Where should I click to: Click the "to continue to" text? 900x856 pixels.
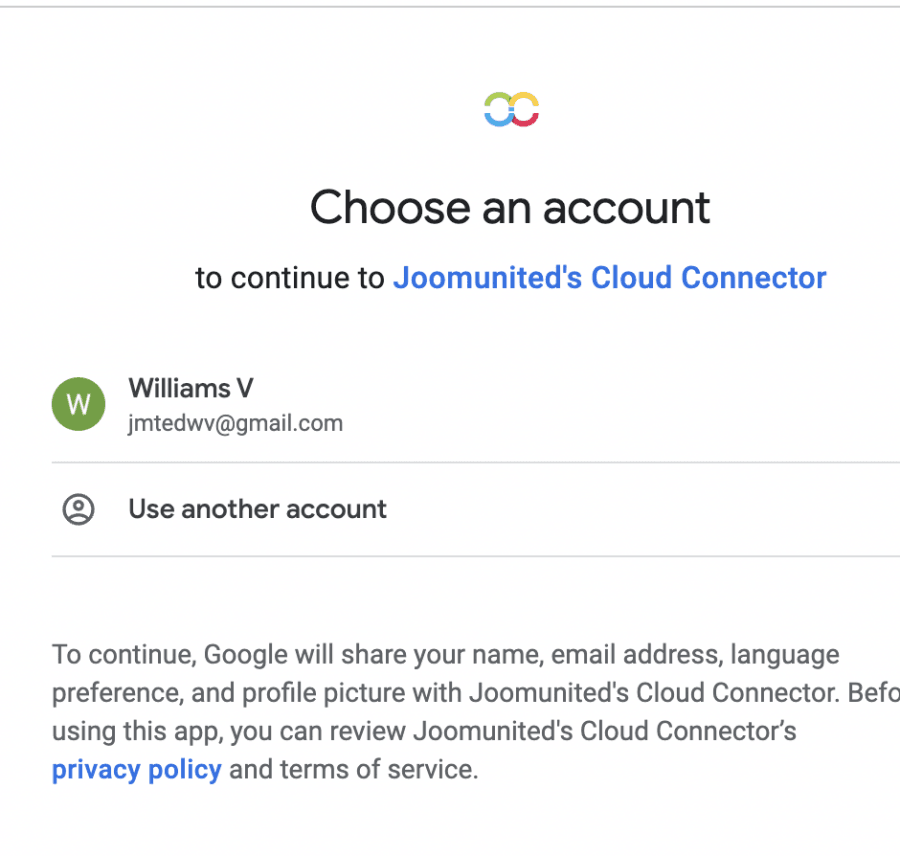(x=289, y=278)
